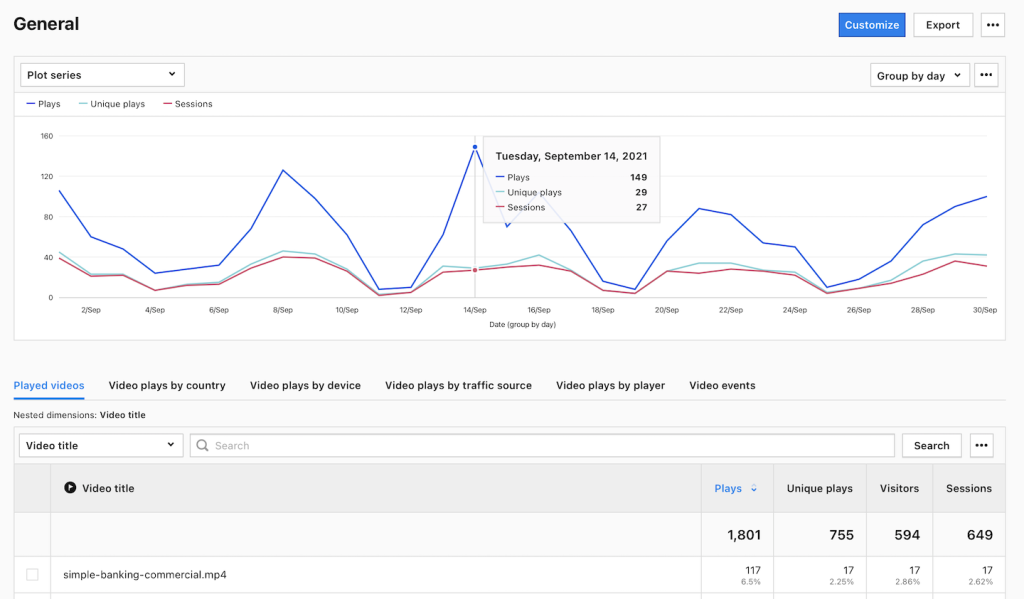Click the 14/Sep Sessions data point
The height and width of the screenshot is (599, 1024).
(475, 270)
